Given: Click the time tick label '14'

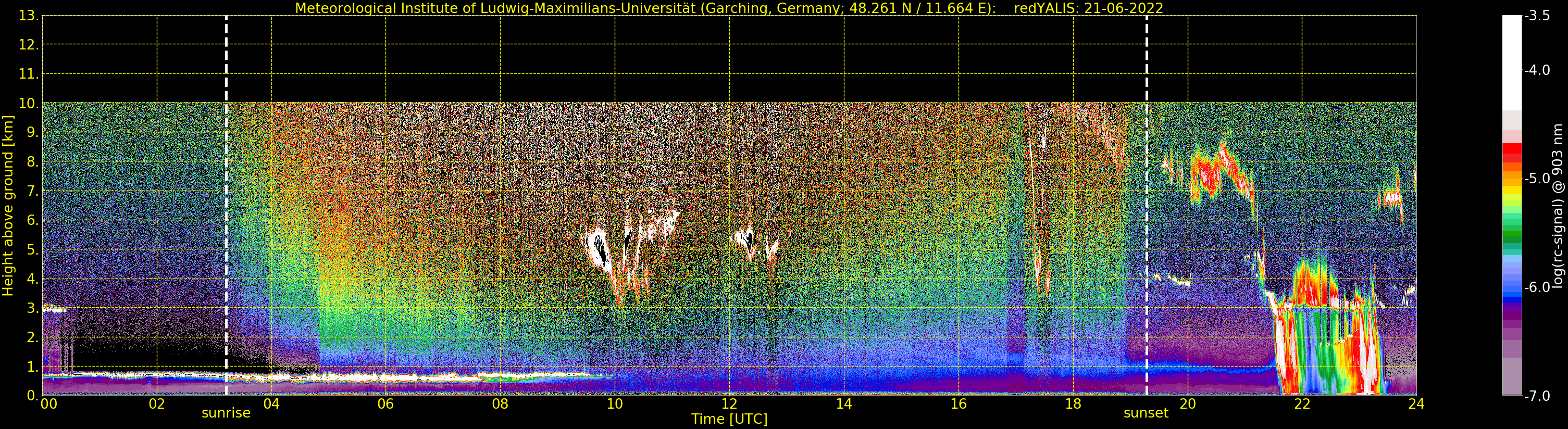Looking at the screenshot, I should pos(844,404).
